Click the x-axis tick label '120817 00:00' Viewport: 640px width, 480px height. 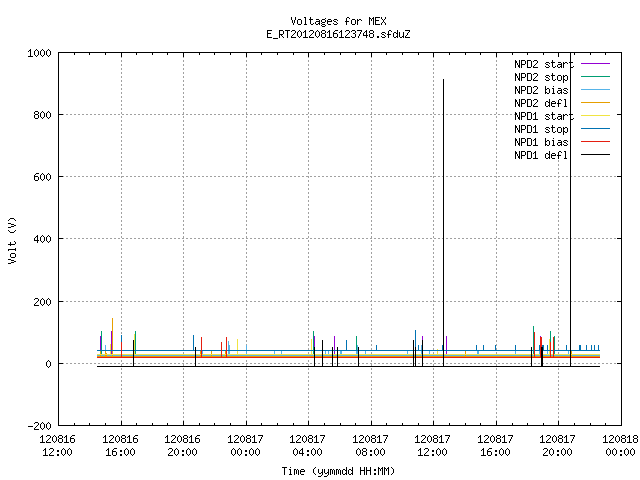tap(245, 446)
